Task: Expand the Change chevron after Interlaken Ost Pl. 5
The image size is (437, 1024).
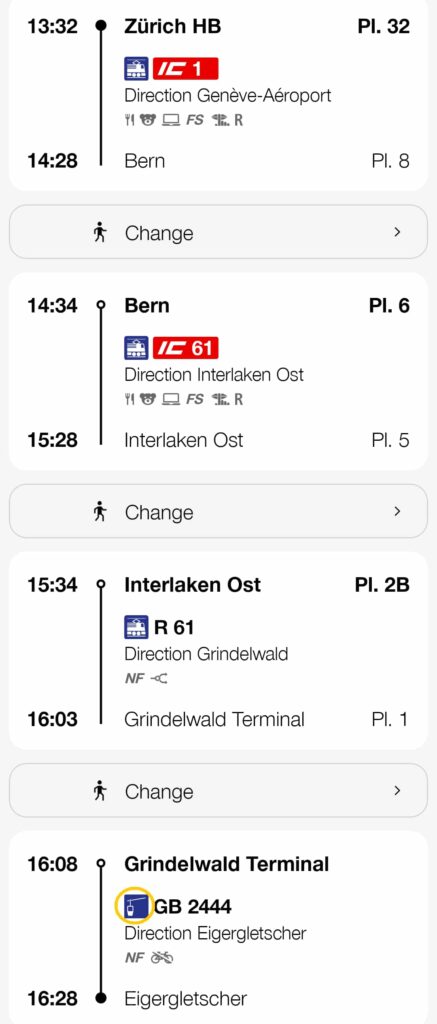Action: 397,511
